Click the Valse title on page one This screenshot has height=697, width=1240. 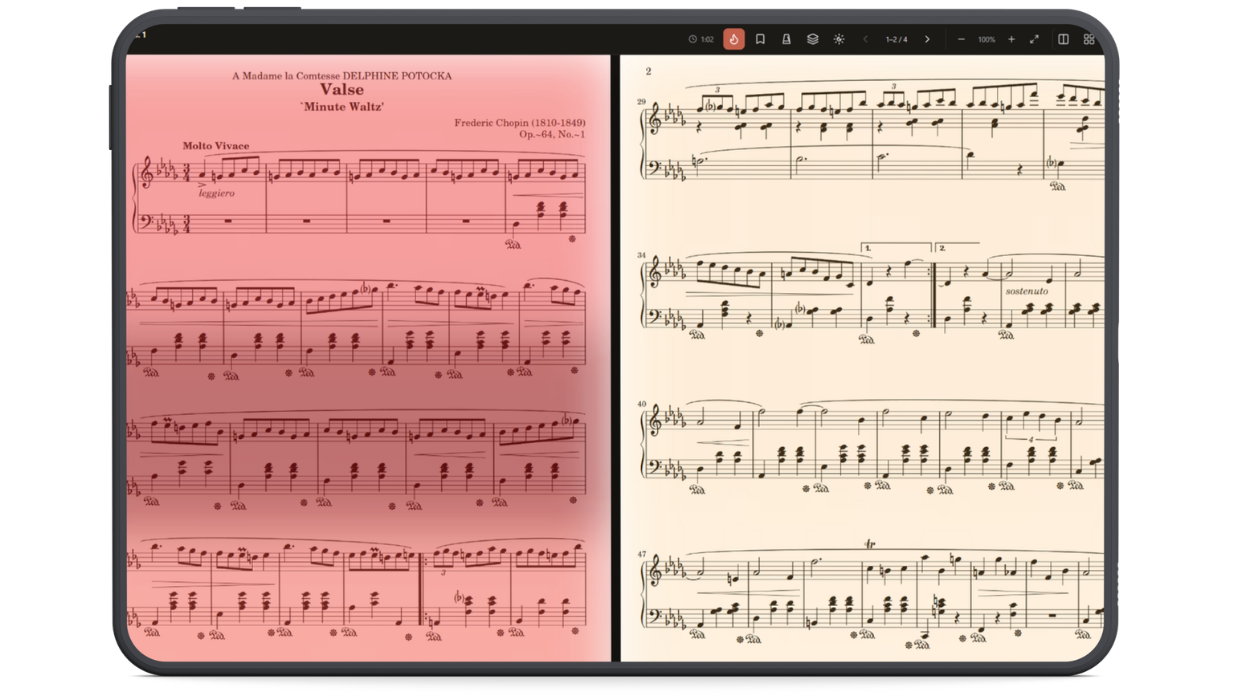point(342,90)
